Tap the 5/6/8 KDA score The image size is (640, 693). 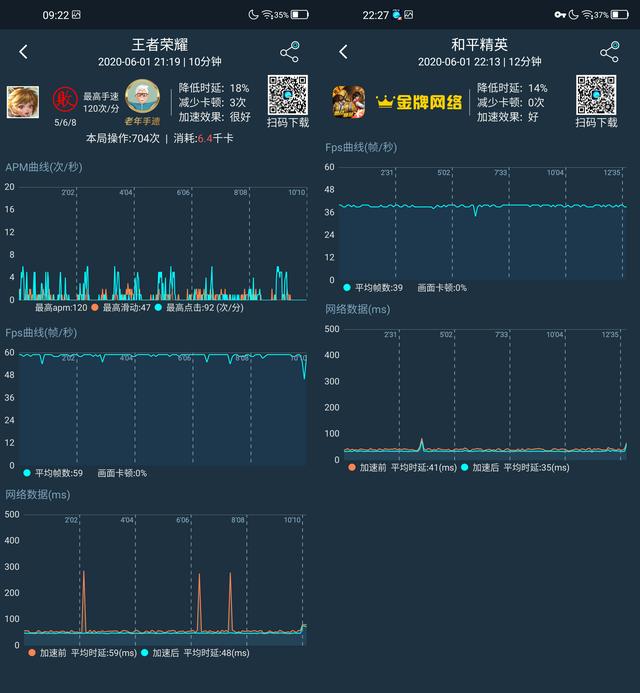pyautogui.click(x=65, y=122)
